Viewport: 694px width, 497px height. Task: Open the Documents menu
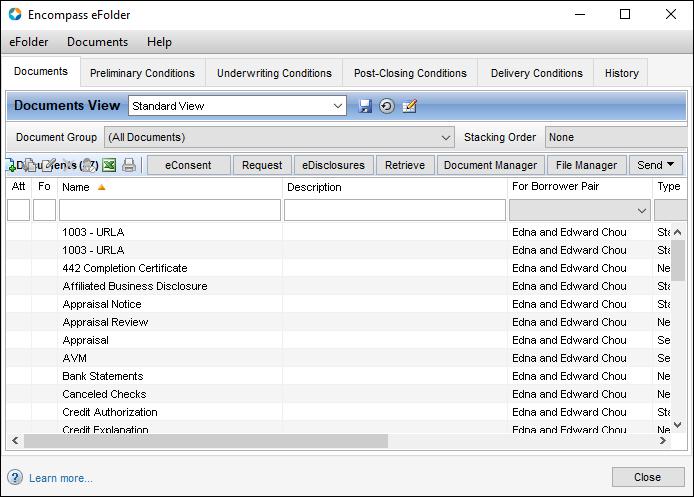point(97,42)
